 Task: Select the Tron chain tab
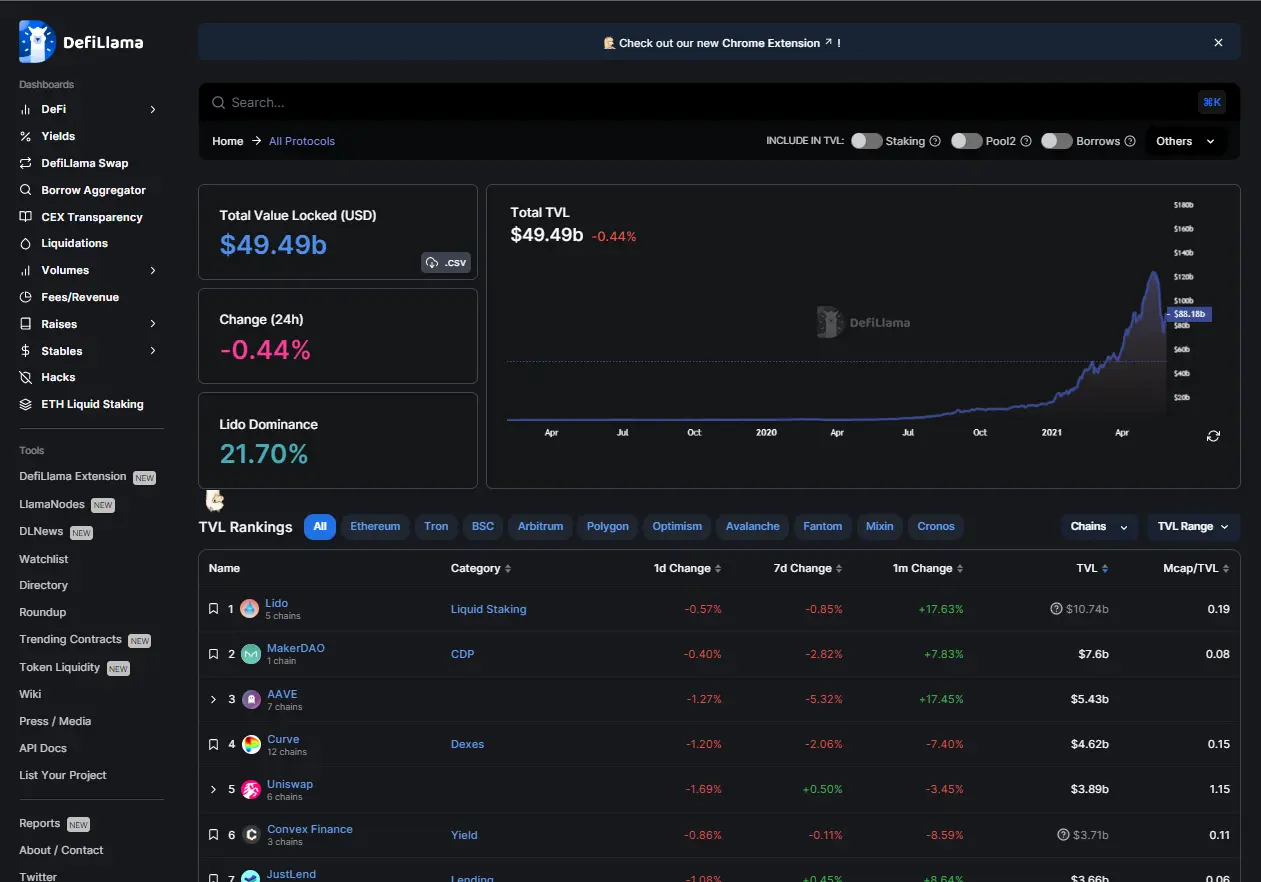[x=436, y=526]
